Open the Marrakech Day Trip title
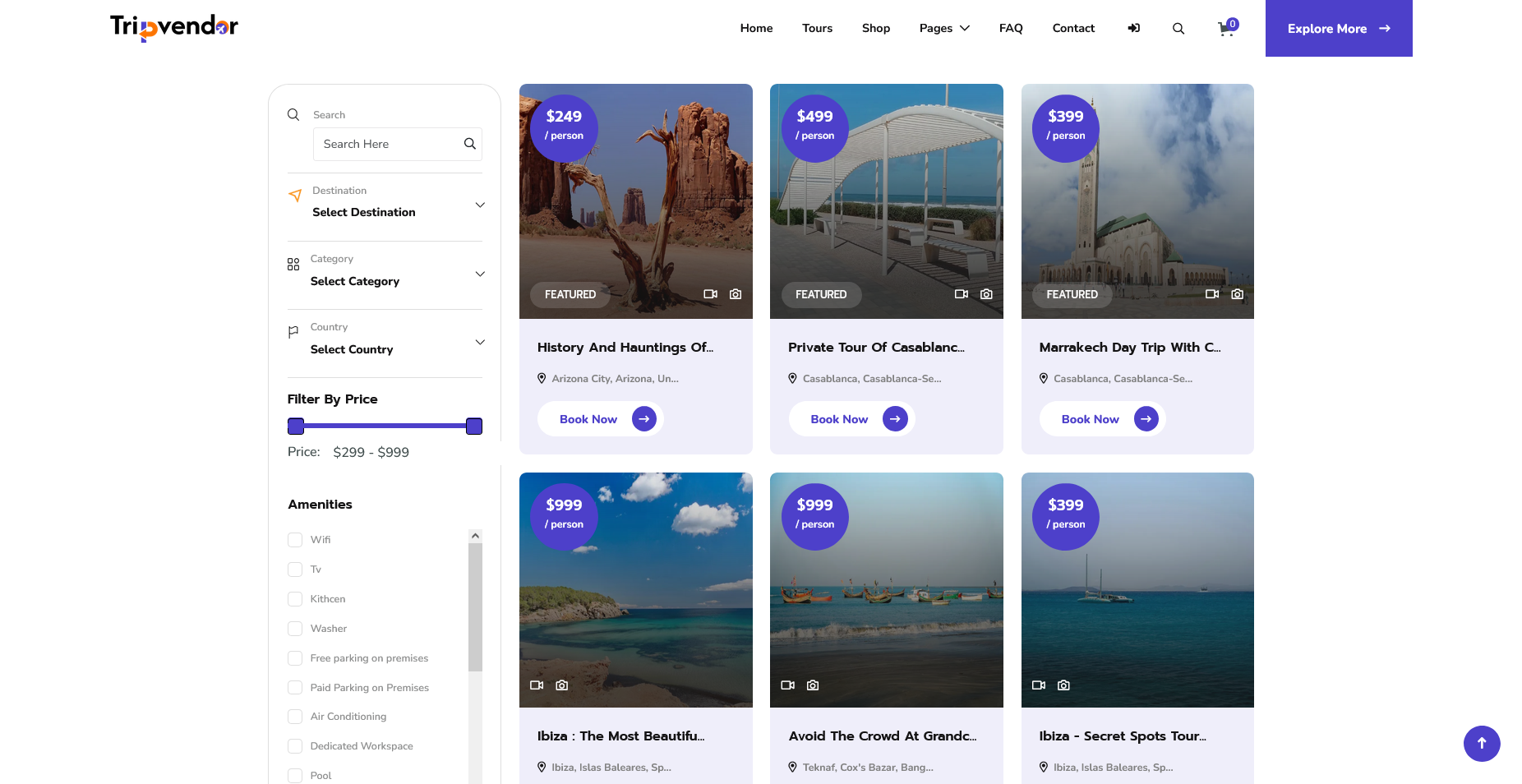1522x784 pixels. pos(1130,348)
